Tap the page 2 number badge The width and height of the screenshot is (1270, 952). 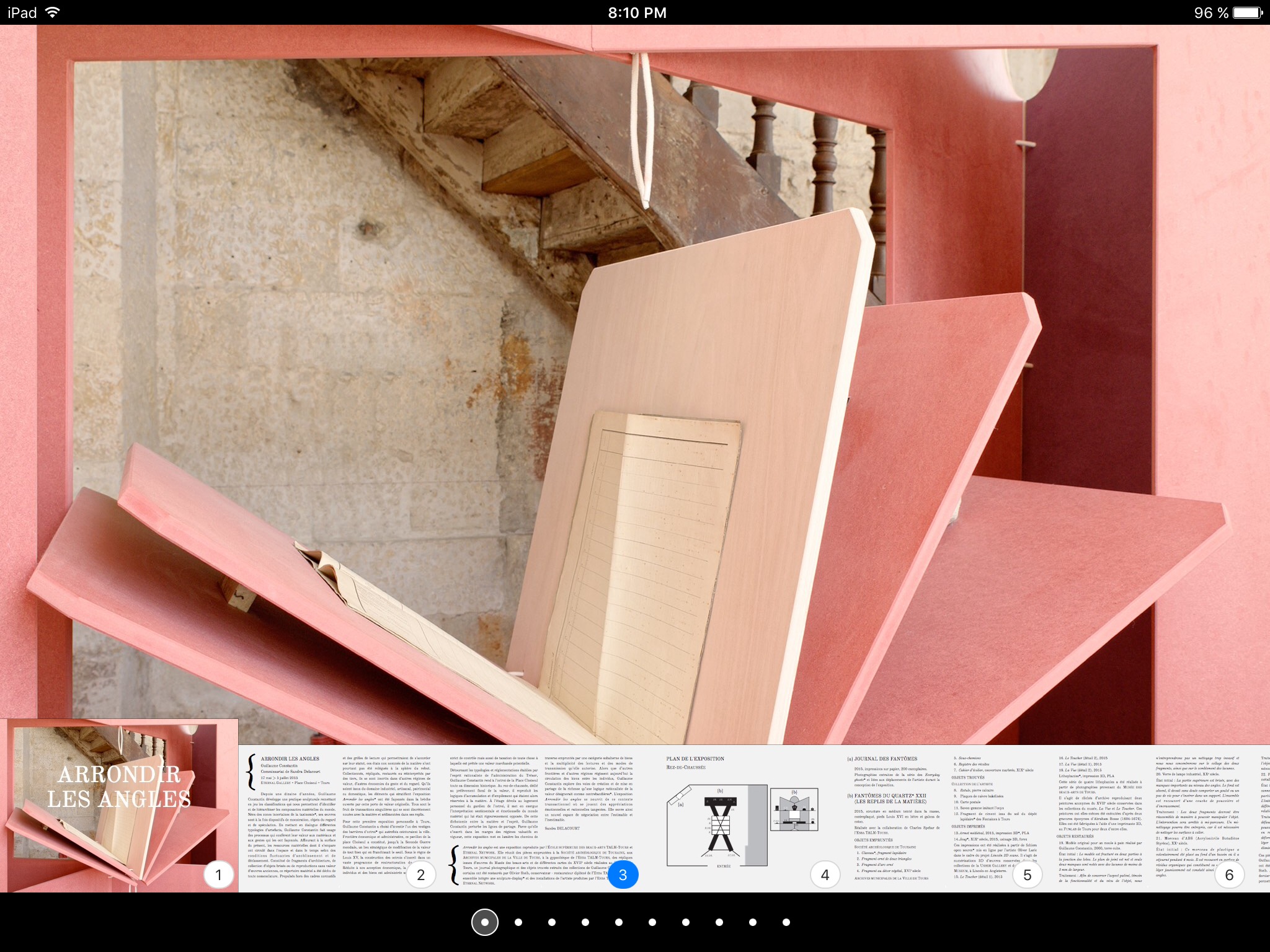(x=420, y=875)
